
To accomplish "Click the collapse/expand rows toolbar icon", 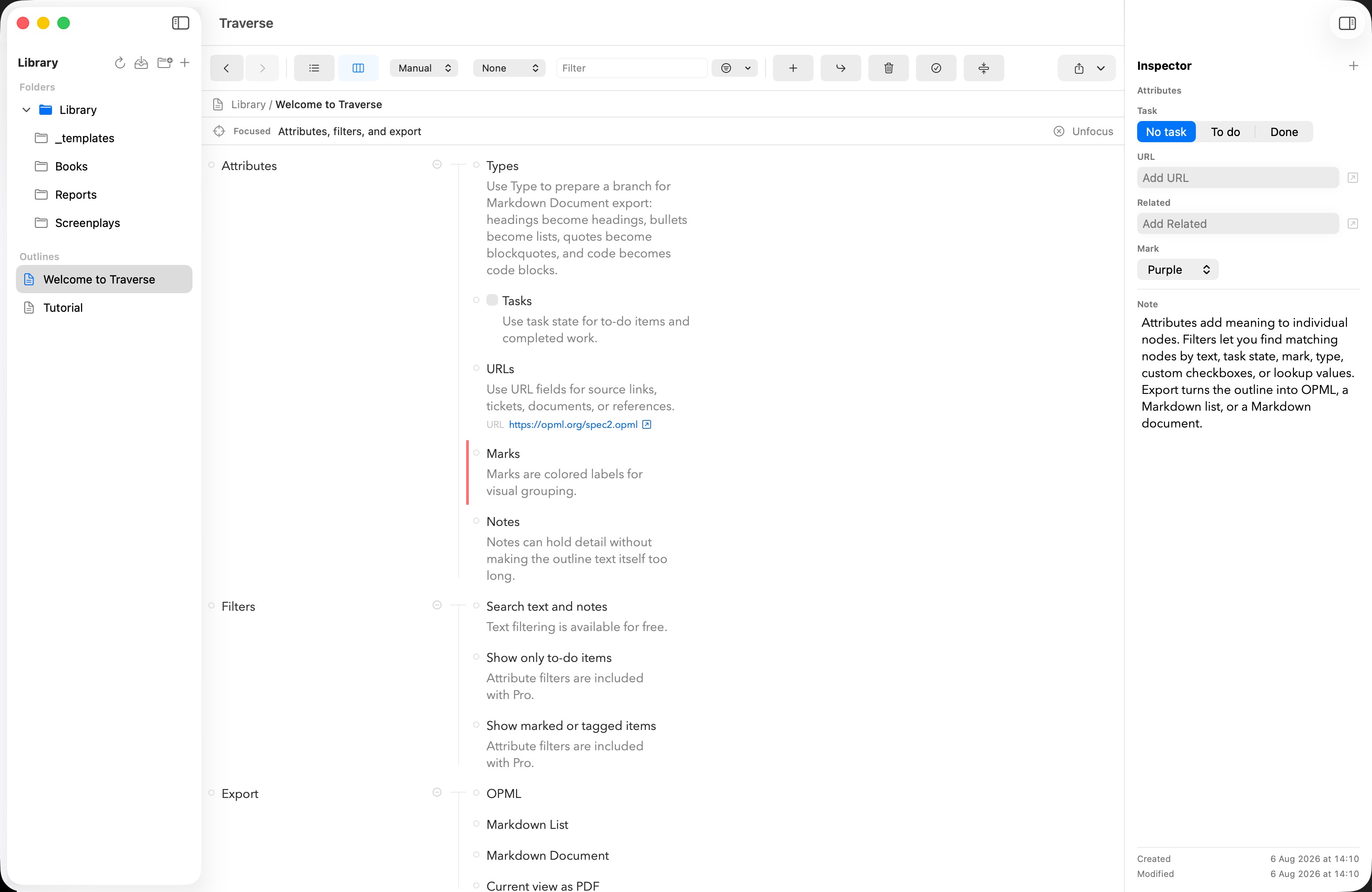I will pos(984,68).
